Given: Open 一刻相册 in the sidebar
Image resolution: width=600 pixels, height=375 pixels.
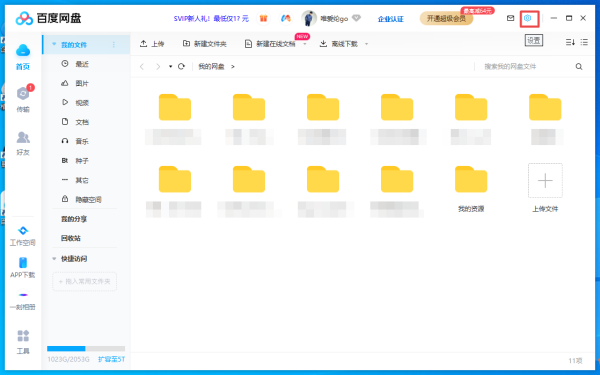Looking at the screenshot, I should (x=23, y=300).
